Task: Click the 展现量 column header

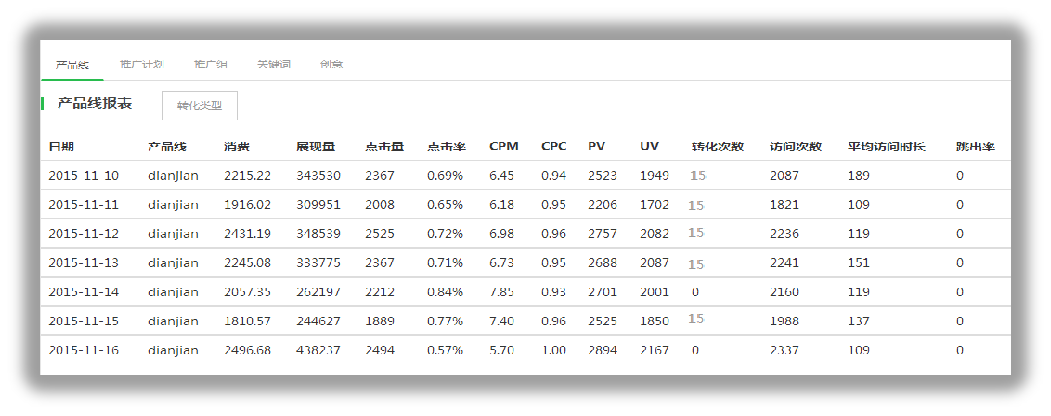Action: tap(315, 146)
